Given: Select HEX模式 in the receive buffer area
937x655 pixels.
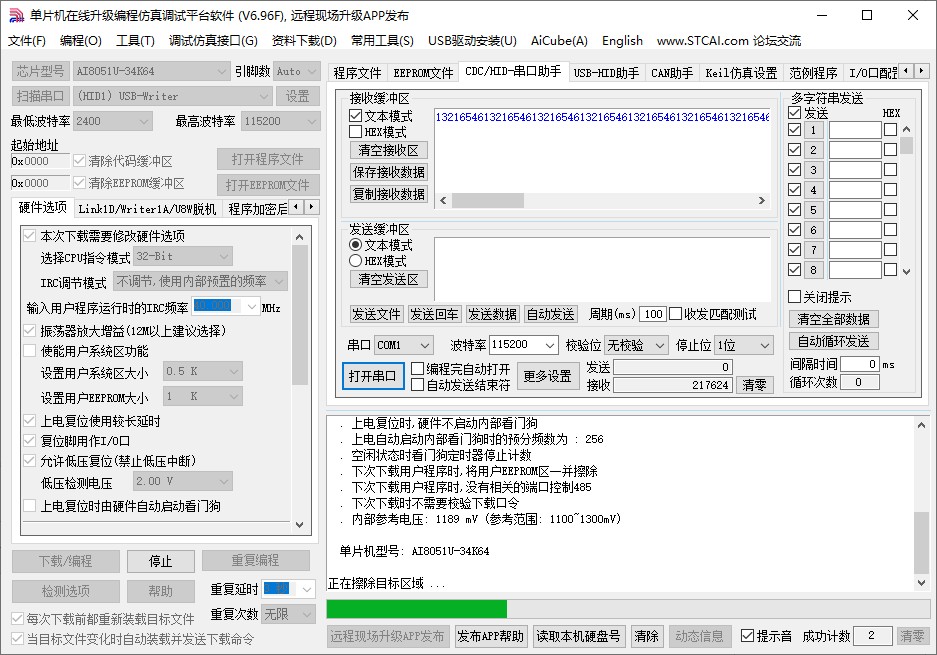Looking at the screenshot, I should click(356, 130).
